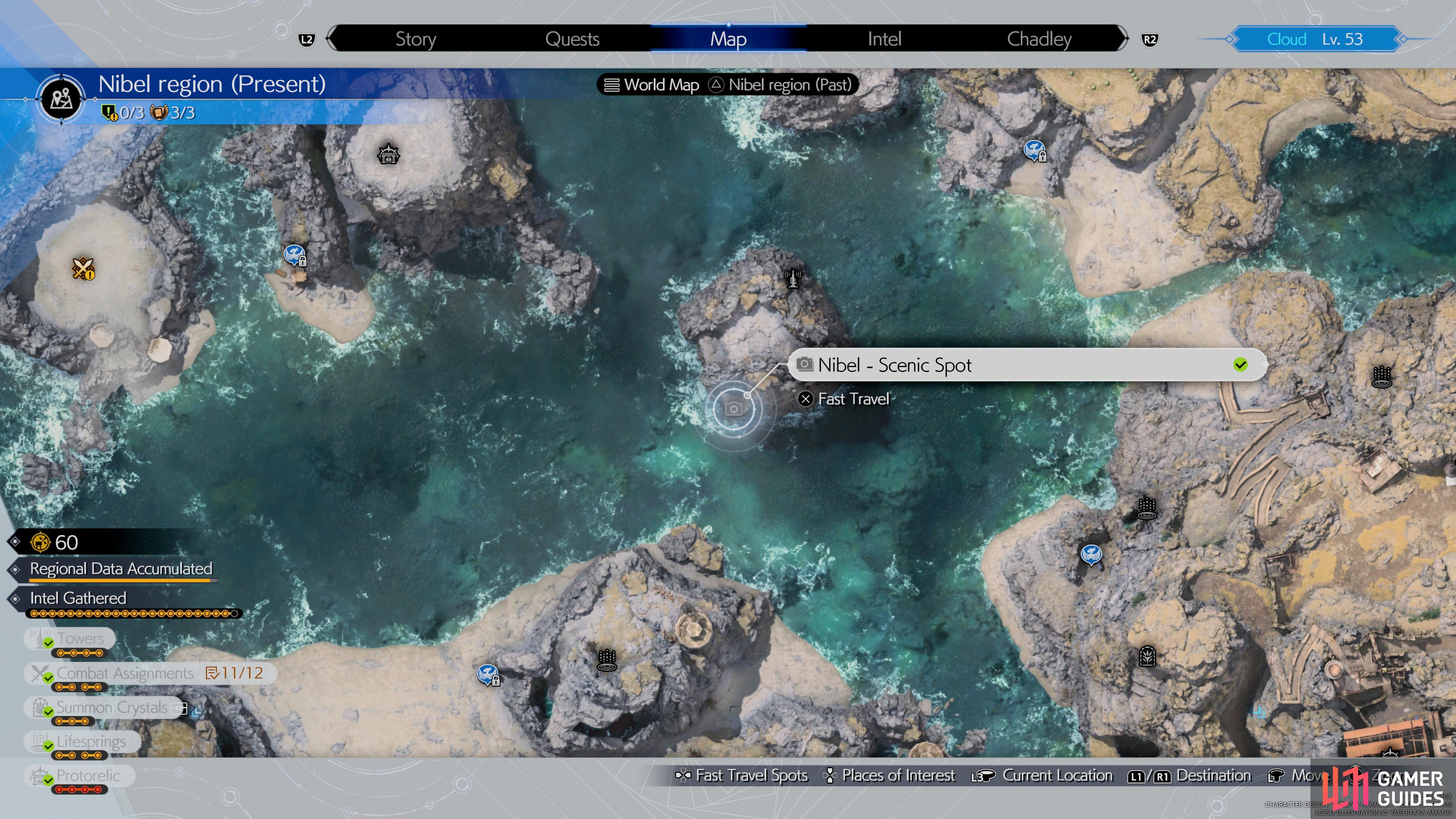Click the 0/3 quests counter
The width and height of the screenshot is (1456, 819).
[123, 113]
